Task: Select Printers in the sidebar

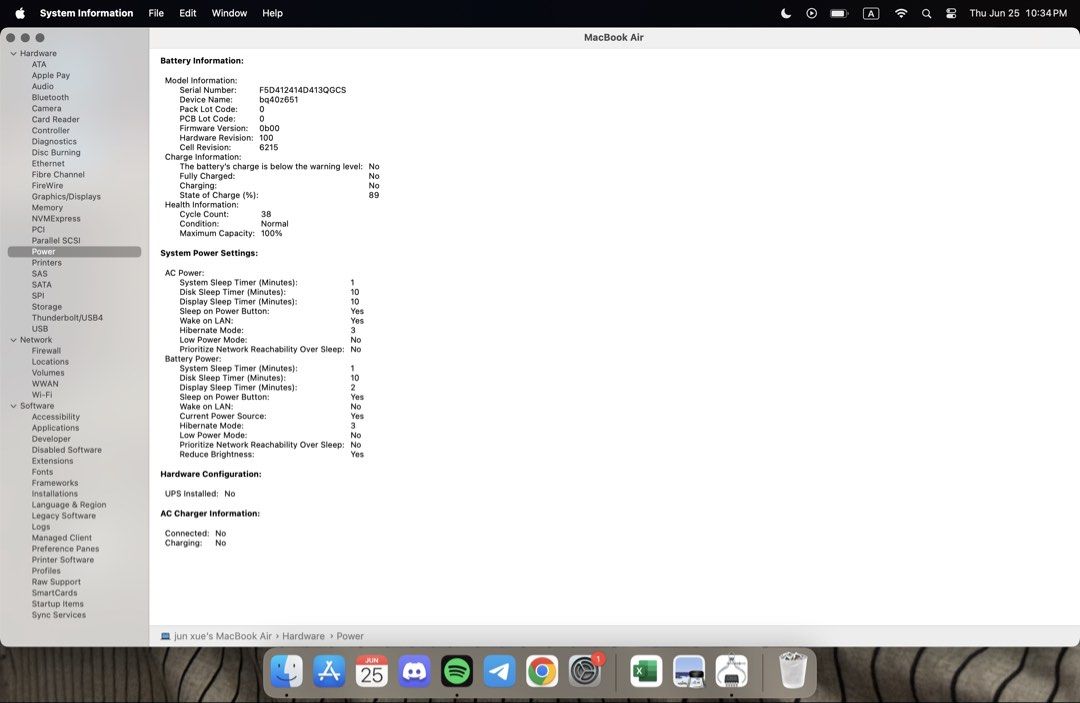Action: pos(46,262)
